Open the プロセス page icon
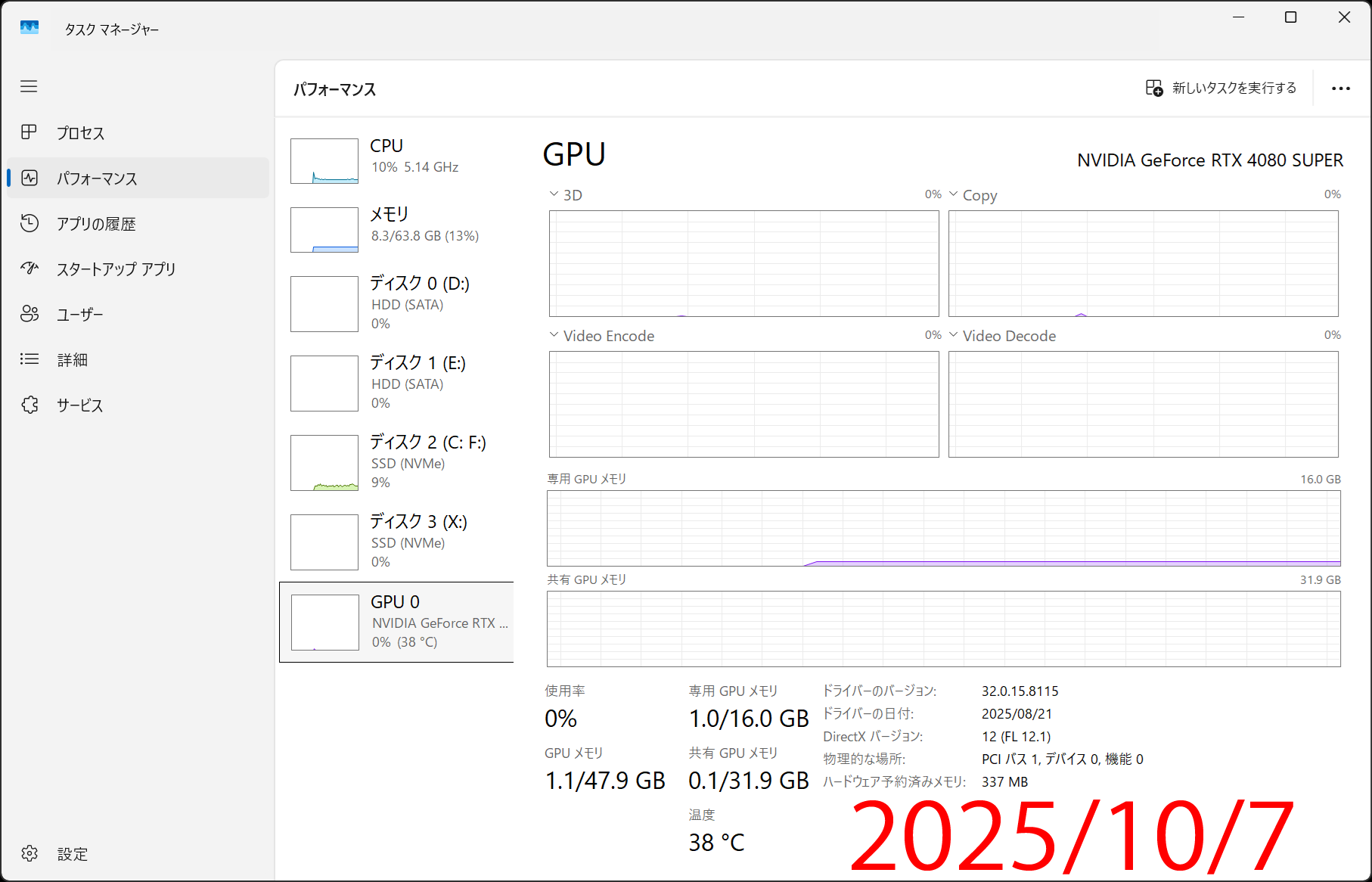This screenshot has height=882, width=1372. [29, 132]
